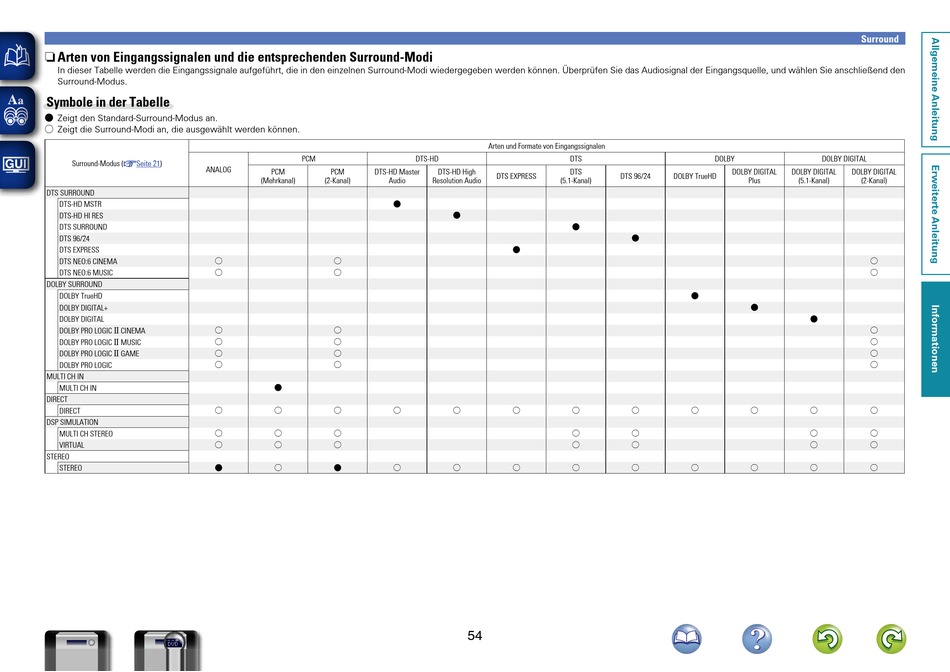The height and width of the screenshot is (672, 950).
Task: Select the DOLBY DIGITAL+ row label
Action: 84,308
